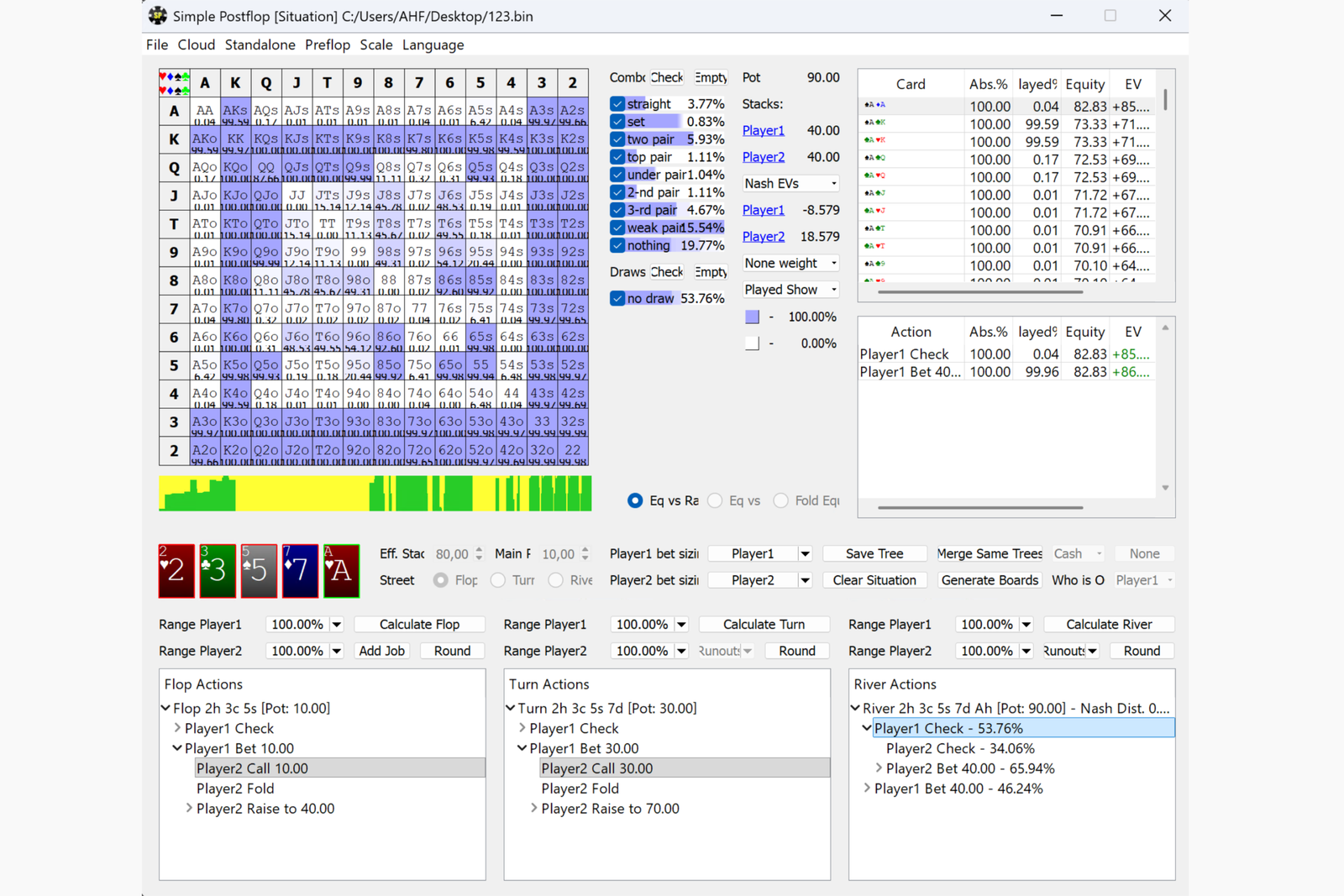Expand Player2 Bet 40.00 - 65.94% river node
Screen dimensions: 1344x896
point(879,768)
